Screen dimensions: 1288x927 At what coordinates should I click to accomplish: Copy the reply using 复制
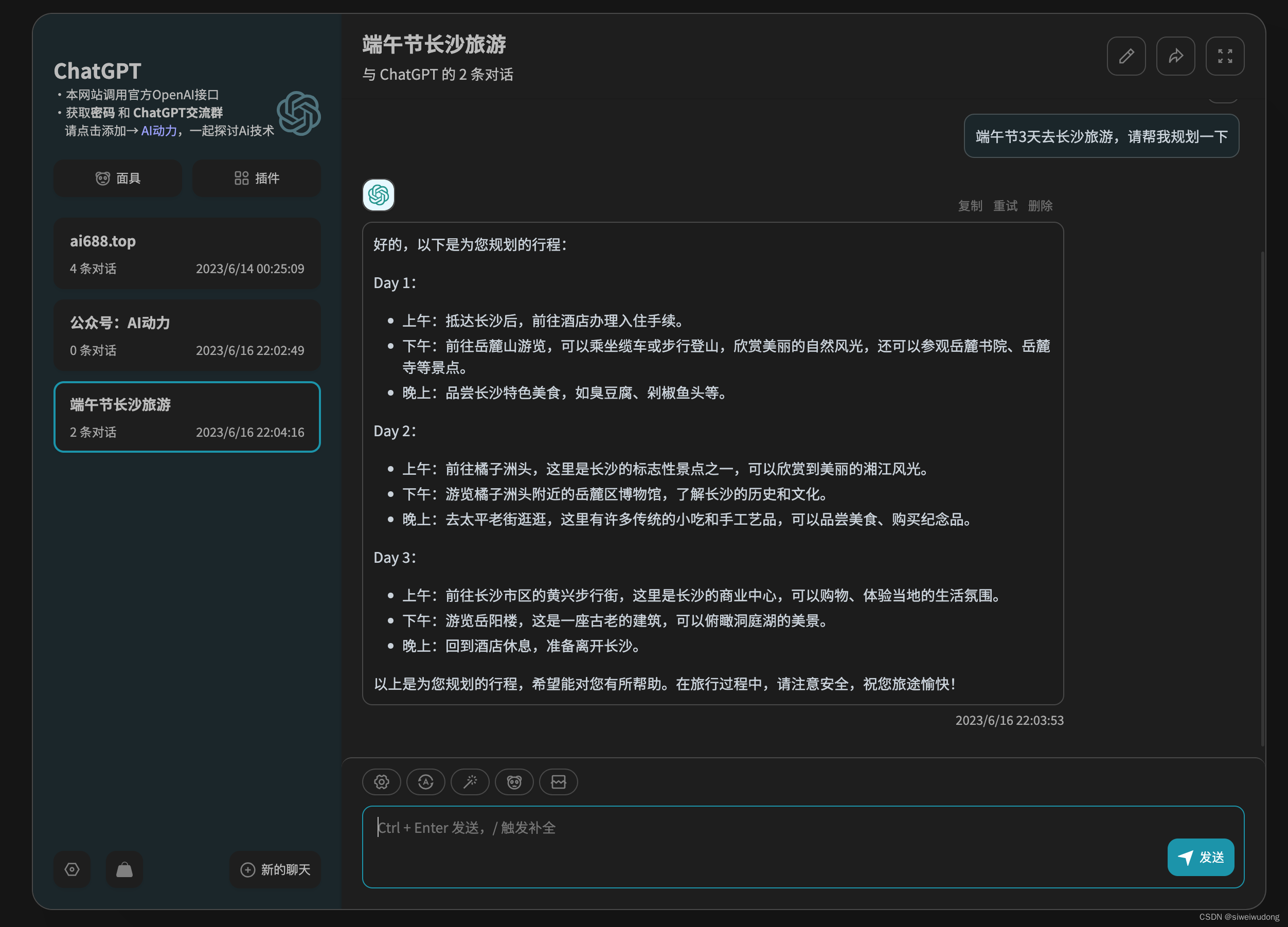970,206
